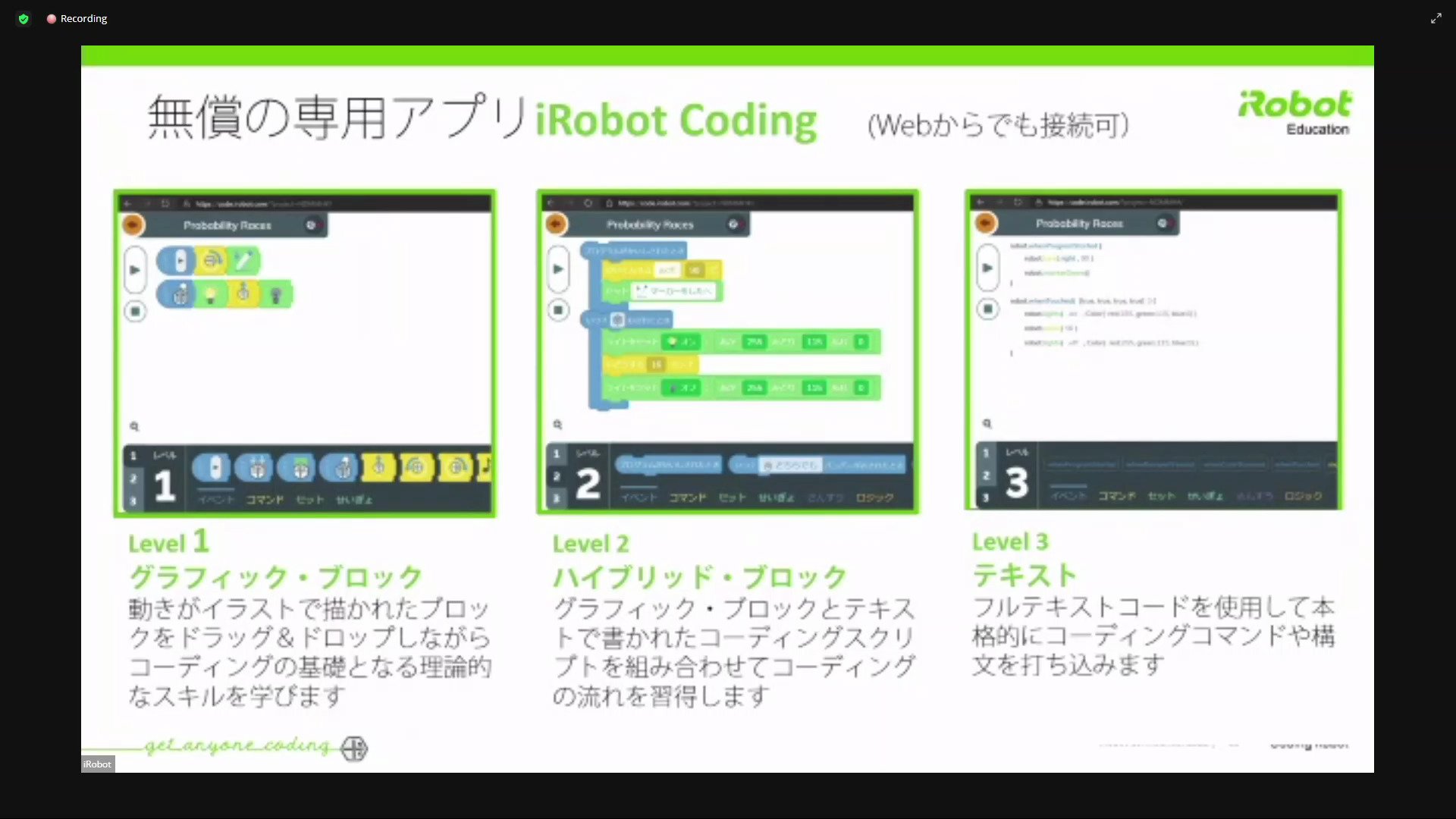
Task: Click the play button in Level 3 editor
Action: coord(987,268)
